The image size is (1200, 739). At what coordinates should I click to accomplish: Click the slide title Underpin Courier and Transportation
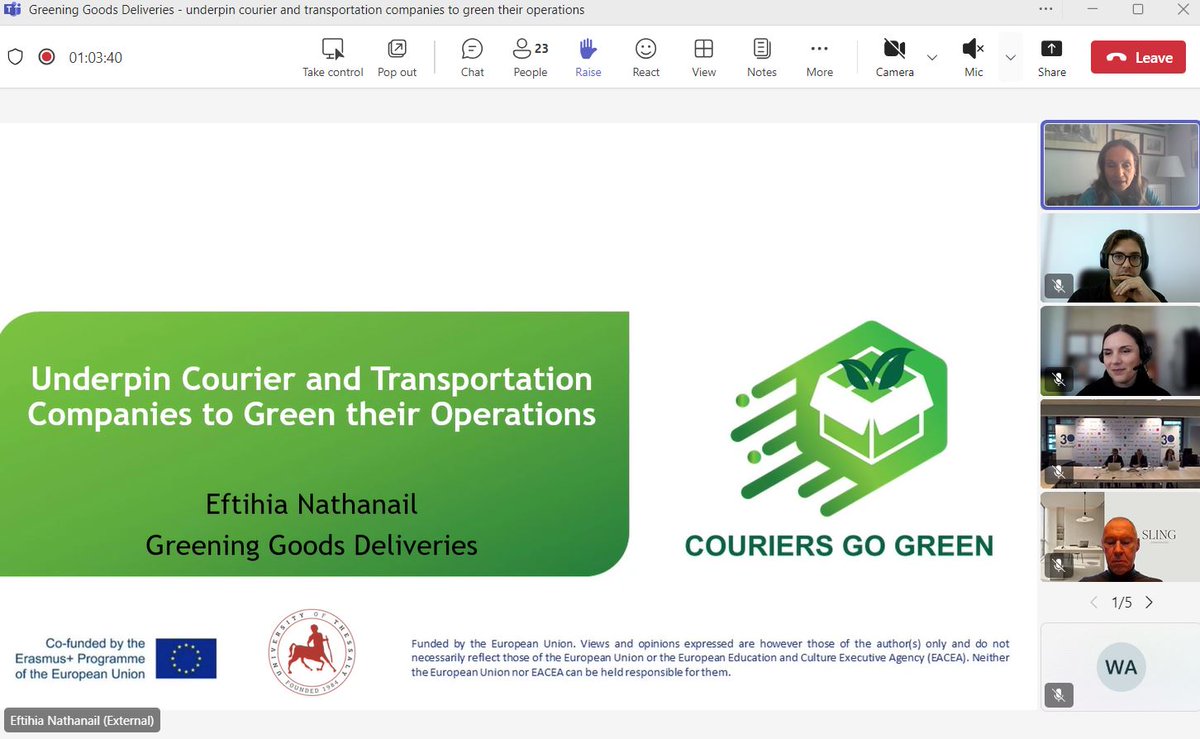pyautogui.click(x=311, y=396)
